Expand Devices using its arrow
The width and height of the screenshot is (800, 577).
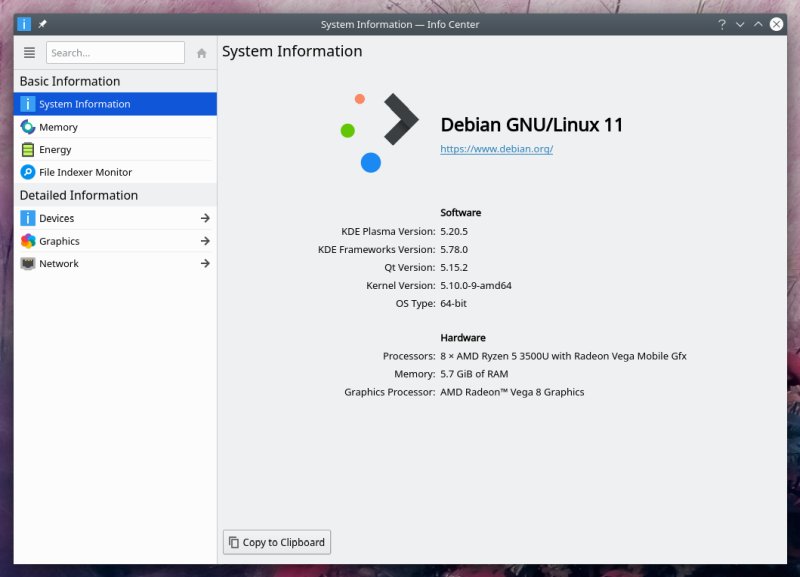tap(205, 218)
